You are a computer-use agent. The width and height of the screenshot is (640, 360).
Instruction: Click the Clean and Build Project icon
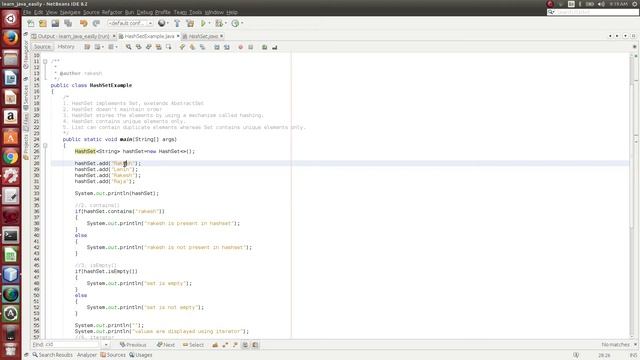pos(190,23)
